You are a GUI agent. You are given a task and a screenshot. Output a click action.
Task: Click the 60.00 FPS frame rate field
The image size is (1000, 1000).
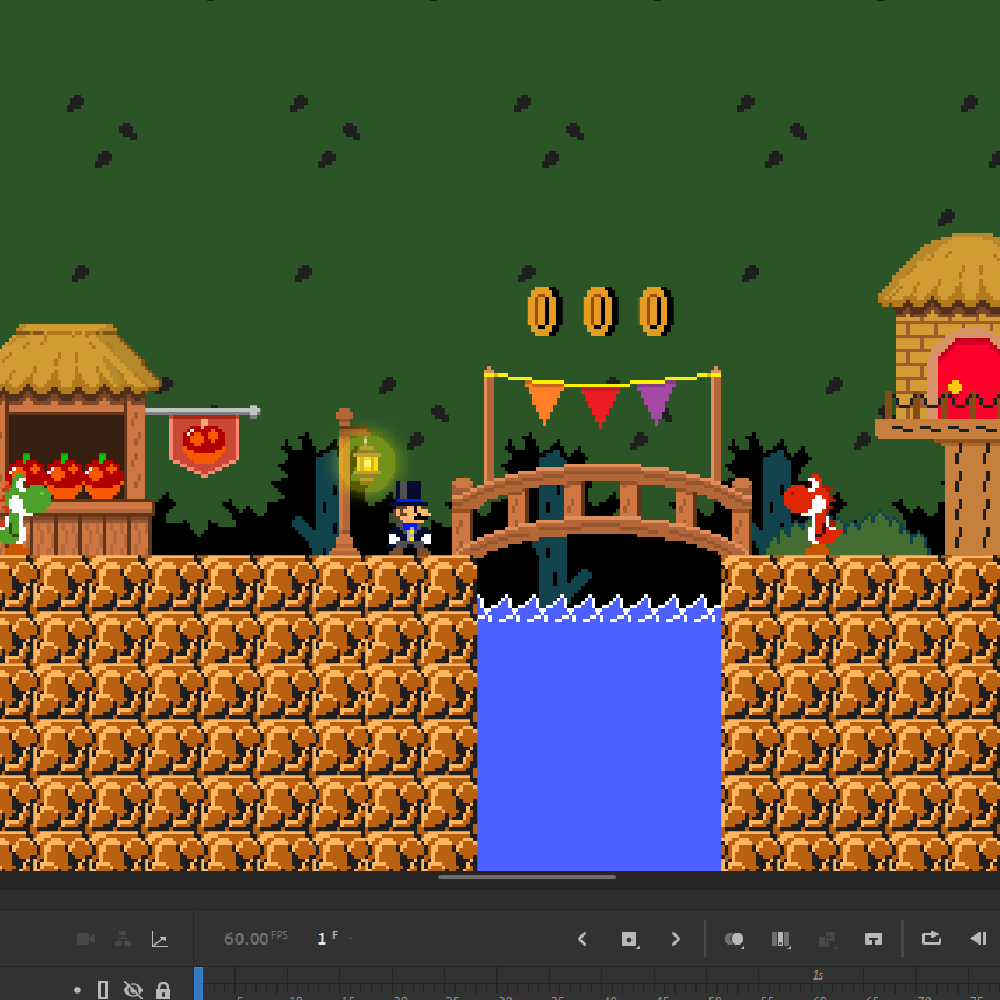point(246,939)
